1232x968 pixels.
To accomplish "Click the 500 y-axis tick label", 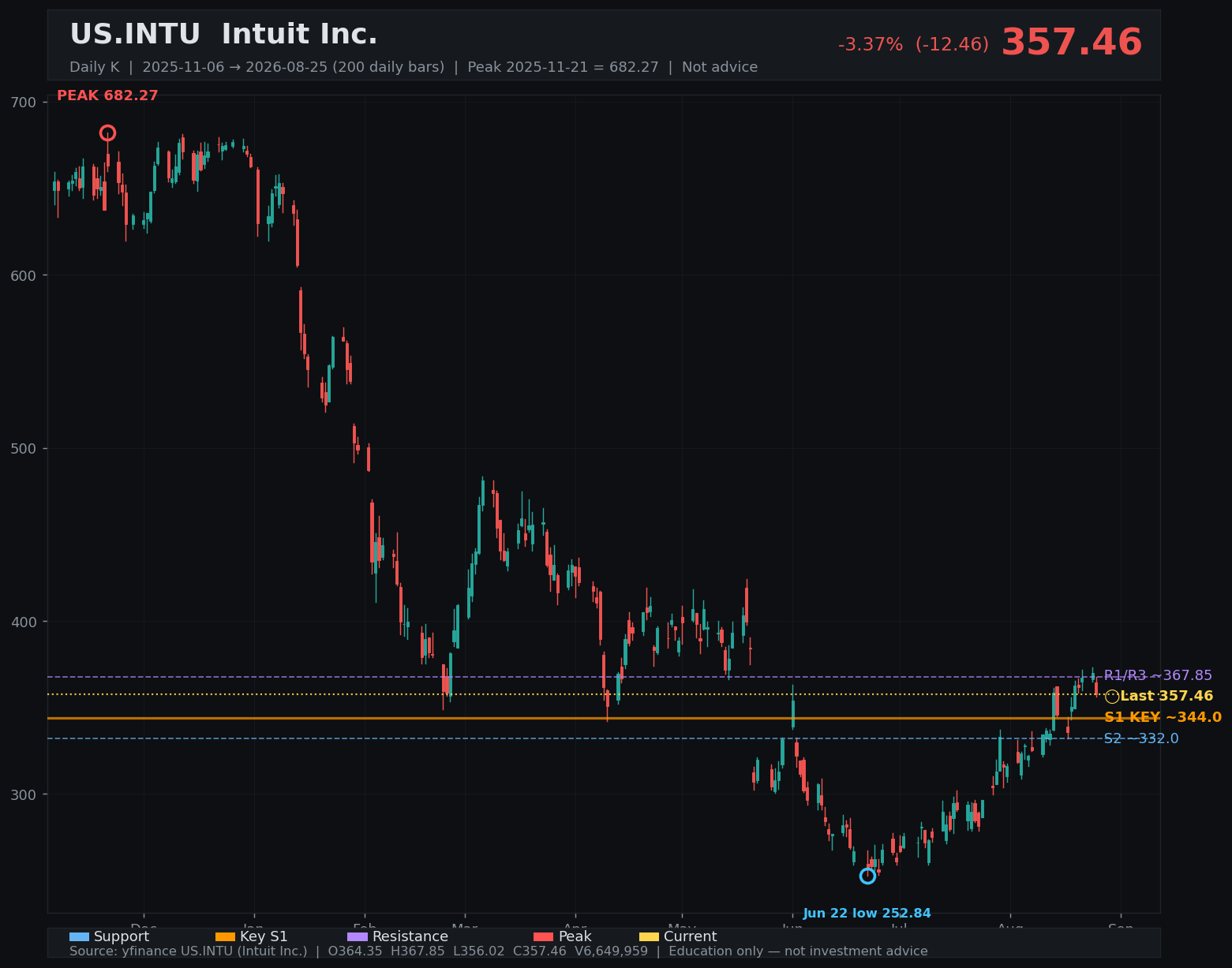I will pyautogui.click(x=24, y=448).
